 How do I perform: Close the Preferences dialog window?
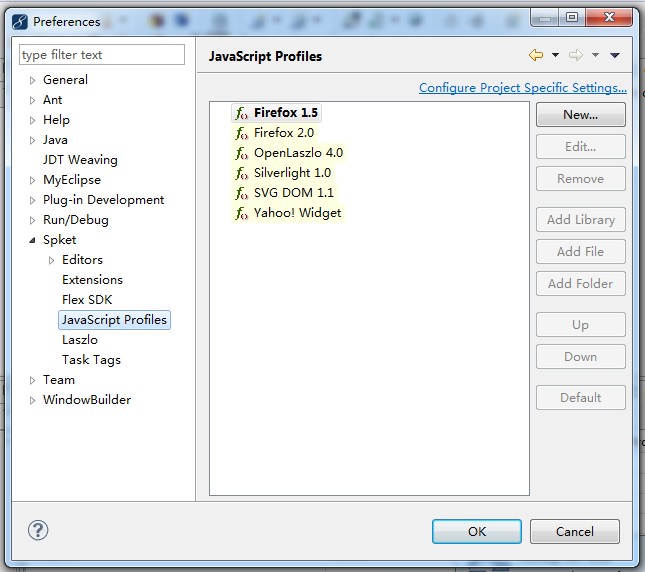coord(609,17)
